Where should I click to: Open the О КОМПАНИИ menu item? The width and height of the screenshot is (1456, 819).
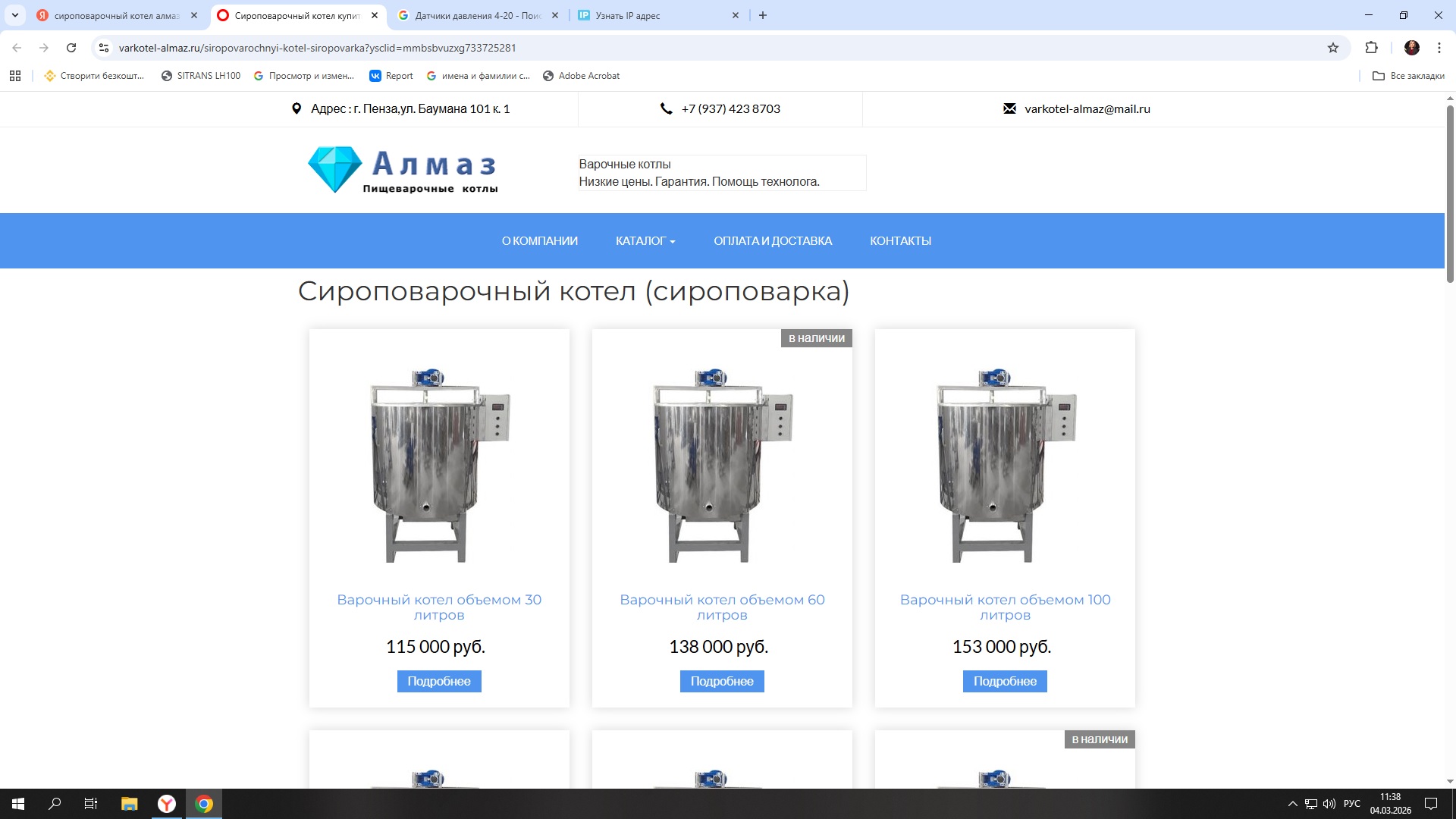tap(539, 241)
